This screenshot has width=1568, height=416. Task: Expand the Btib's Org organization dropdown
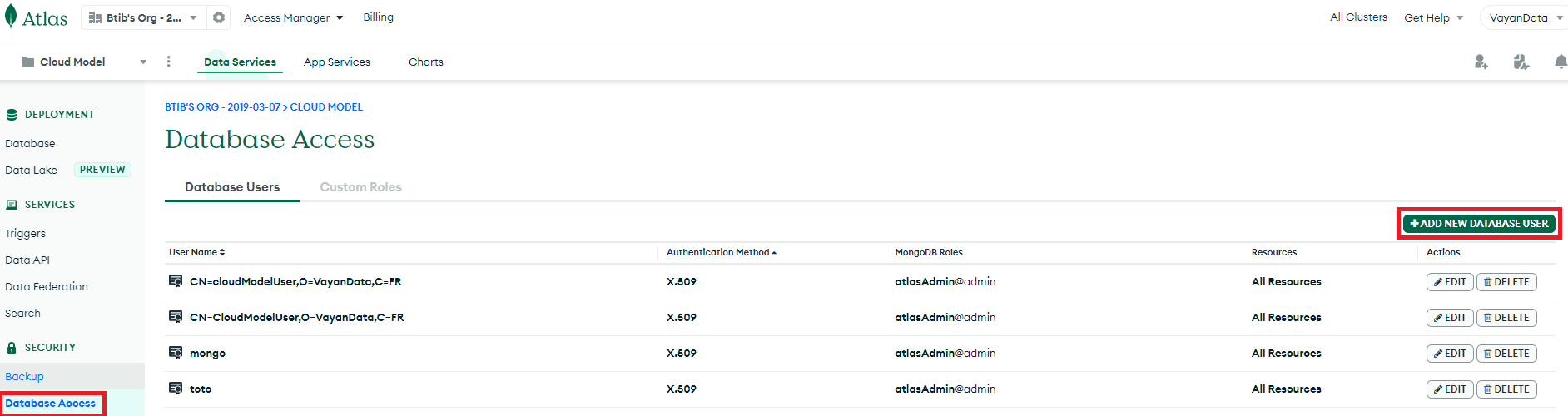click(143, 17)
